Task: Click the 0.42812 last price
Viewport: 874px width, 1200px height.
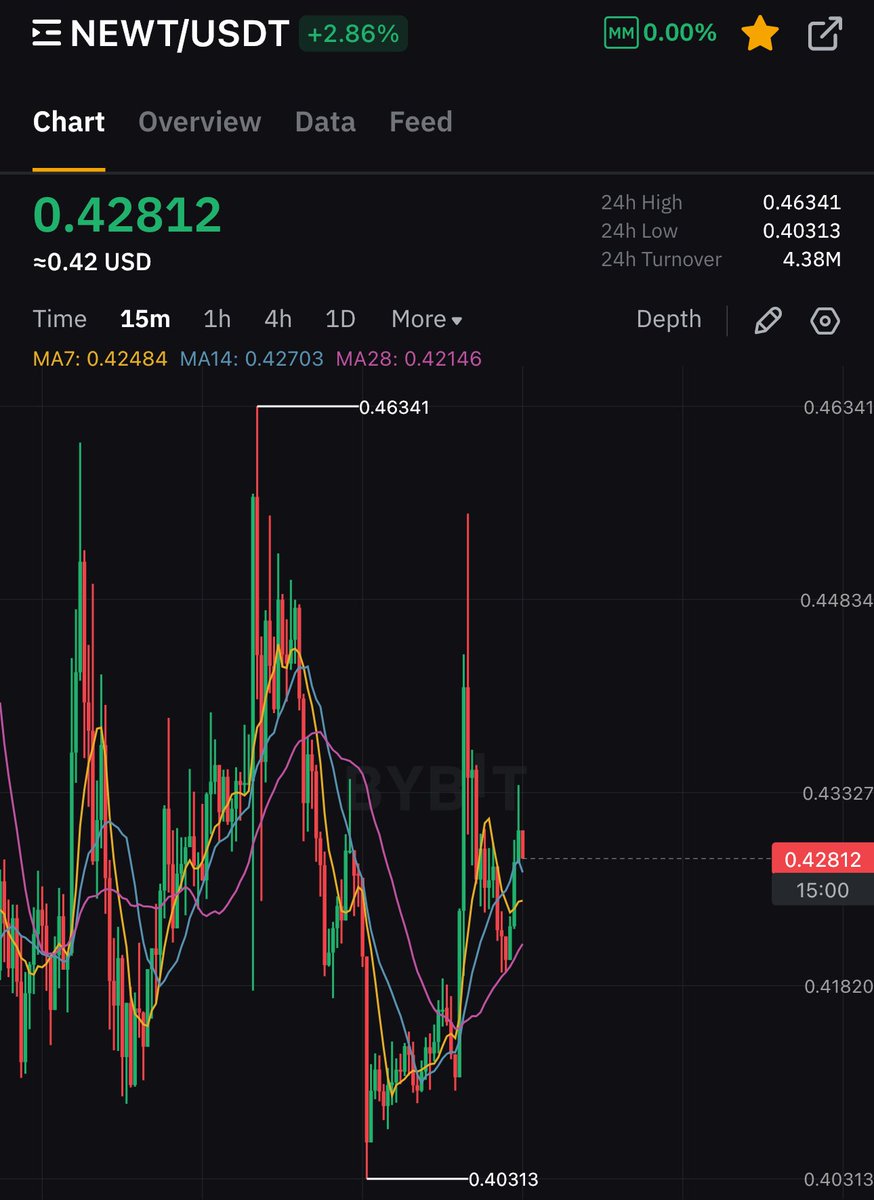Action: pyautogui.click(x=127, y=214)
